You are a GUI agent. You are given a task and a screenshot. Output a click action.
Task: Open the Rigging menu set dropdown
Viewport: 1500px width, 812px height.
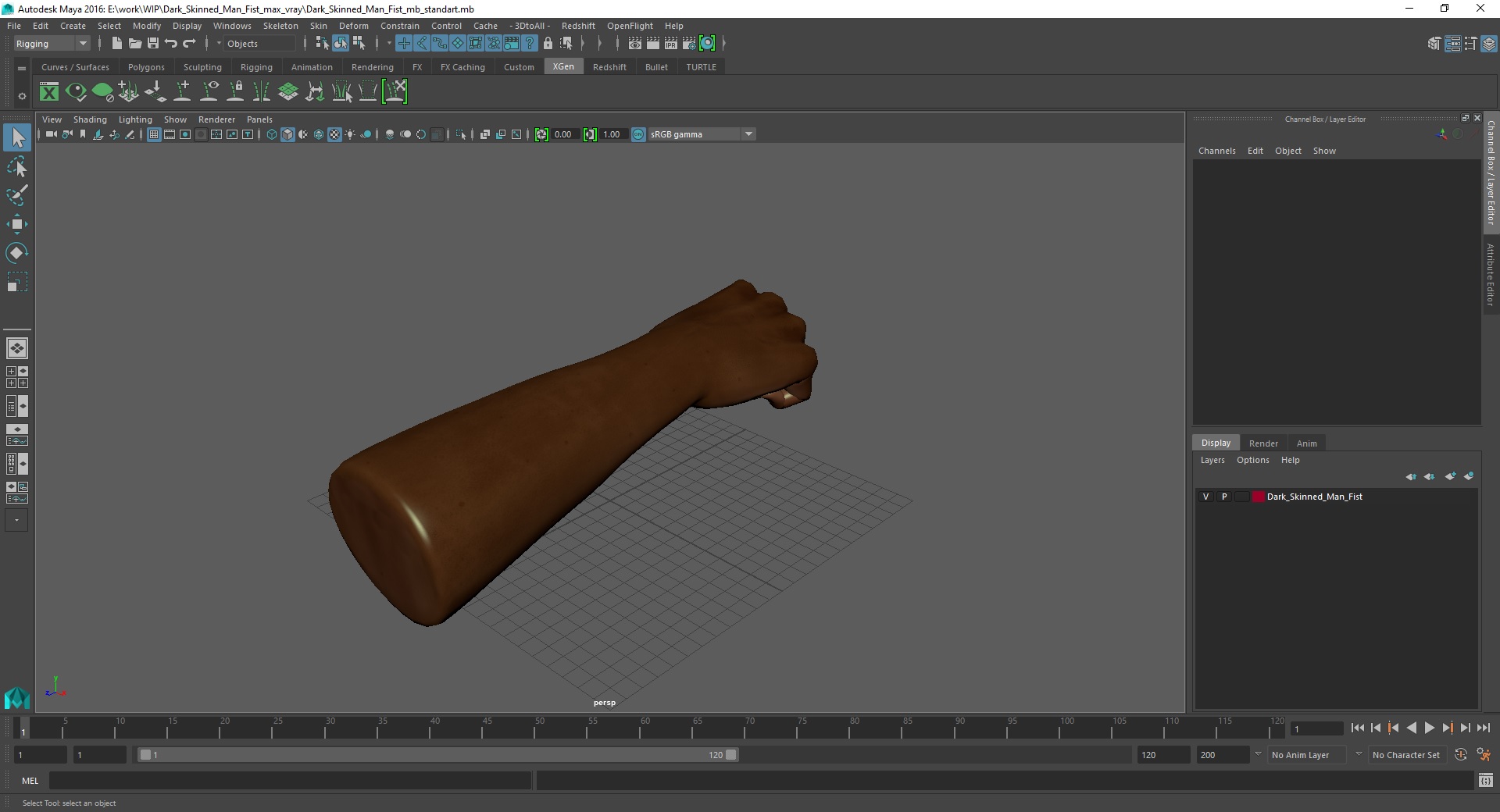click(x=52, y=44)
